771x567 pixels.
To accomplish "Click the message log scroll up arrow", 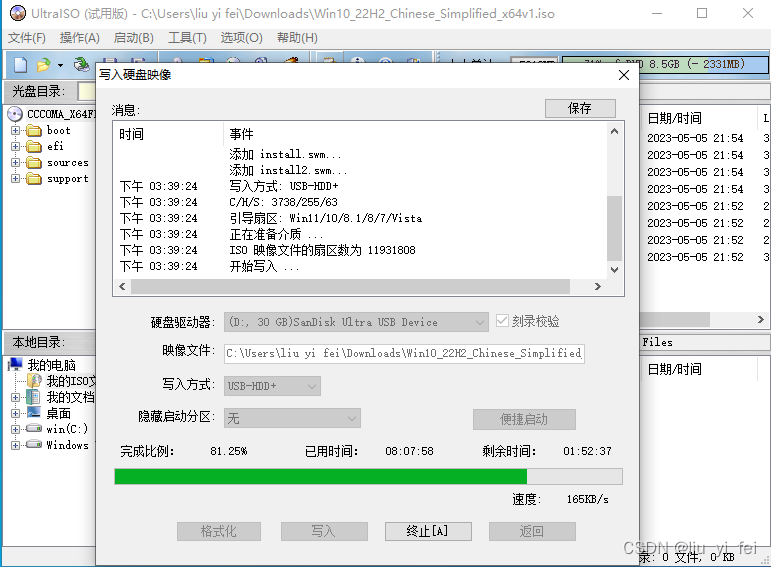I will pos(614,131).
